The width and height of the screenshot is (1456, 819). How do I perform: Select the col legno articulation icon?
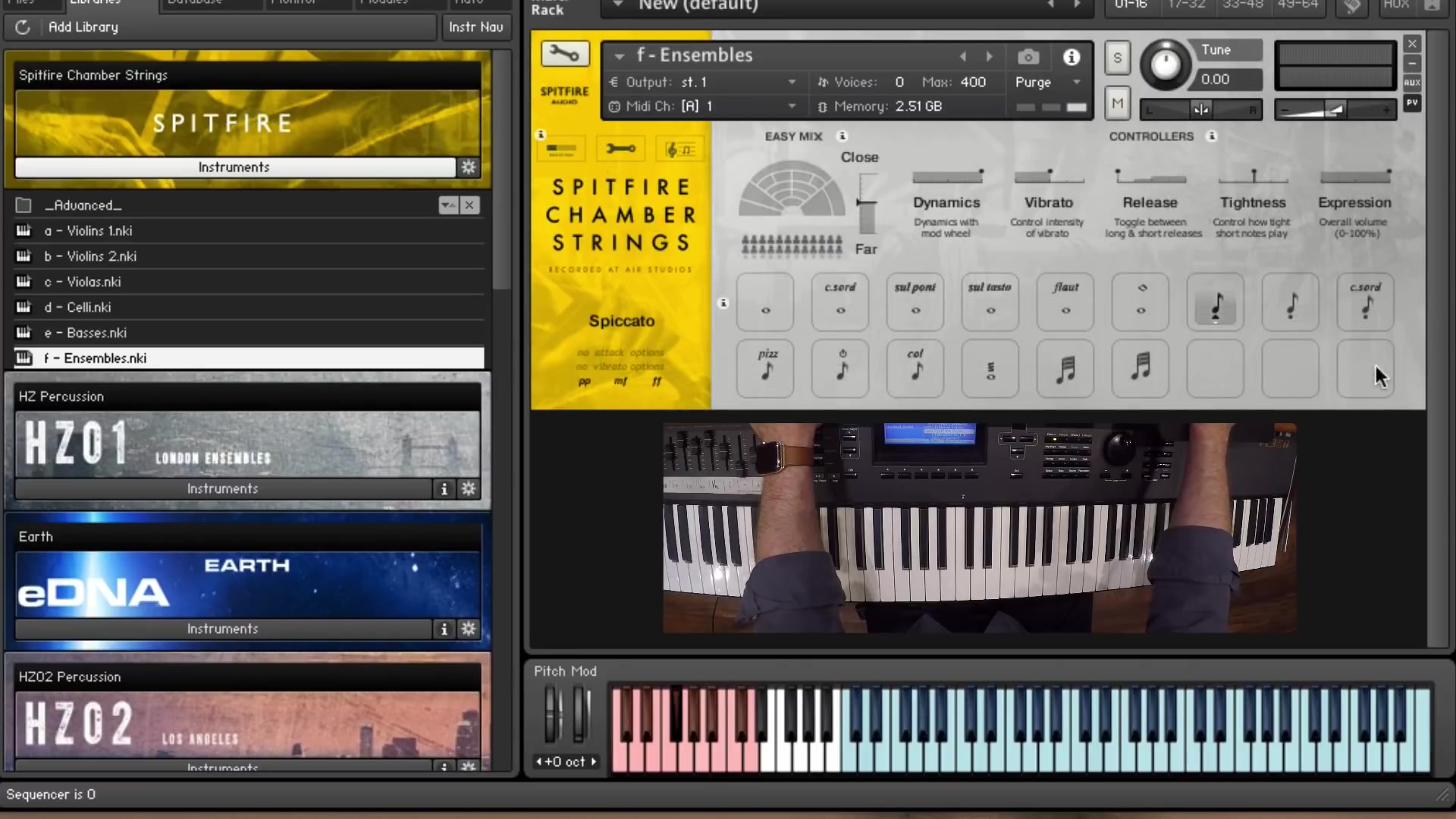[x=915, y=369]
